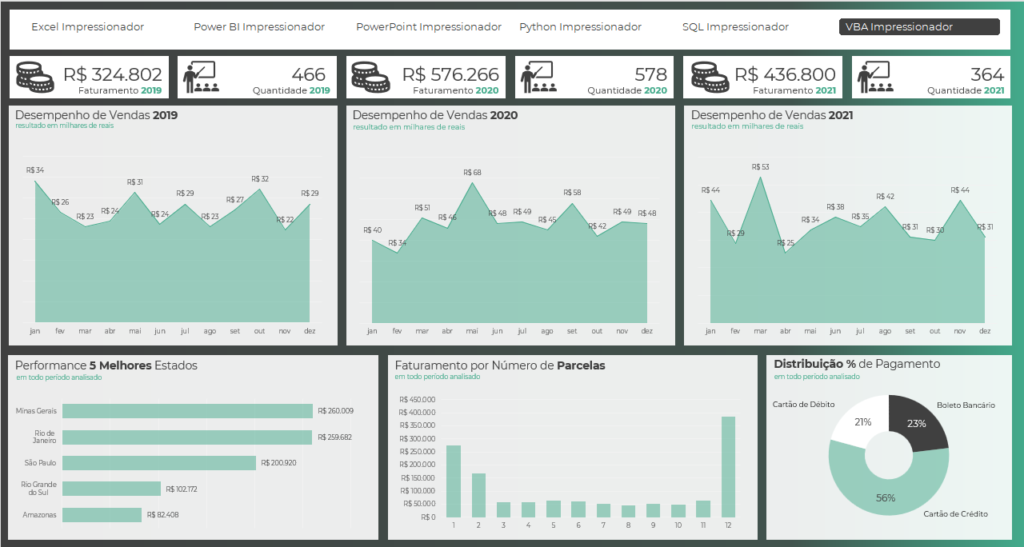
Task: Select the Amazonas bar
Action: click(102, 514)
